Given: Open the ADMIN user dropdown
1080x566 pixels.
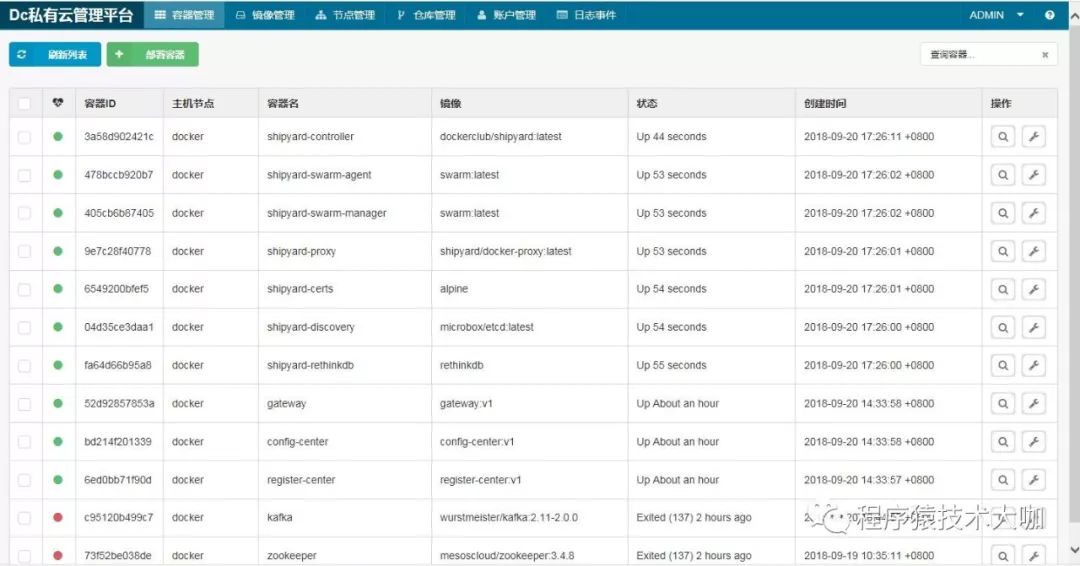Looking at the screenshot, I should [996, 14].
